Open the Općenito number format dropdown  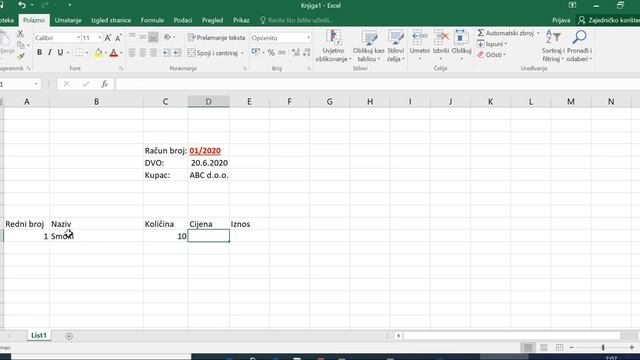[308, 38]
